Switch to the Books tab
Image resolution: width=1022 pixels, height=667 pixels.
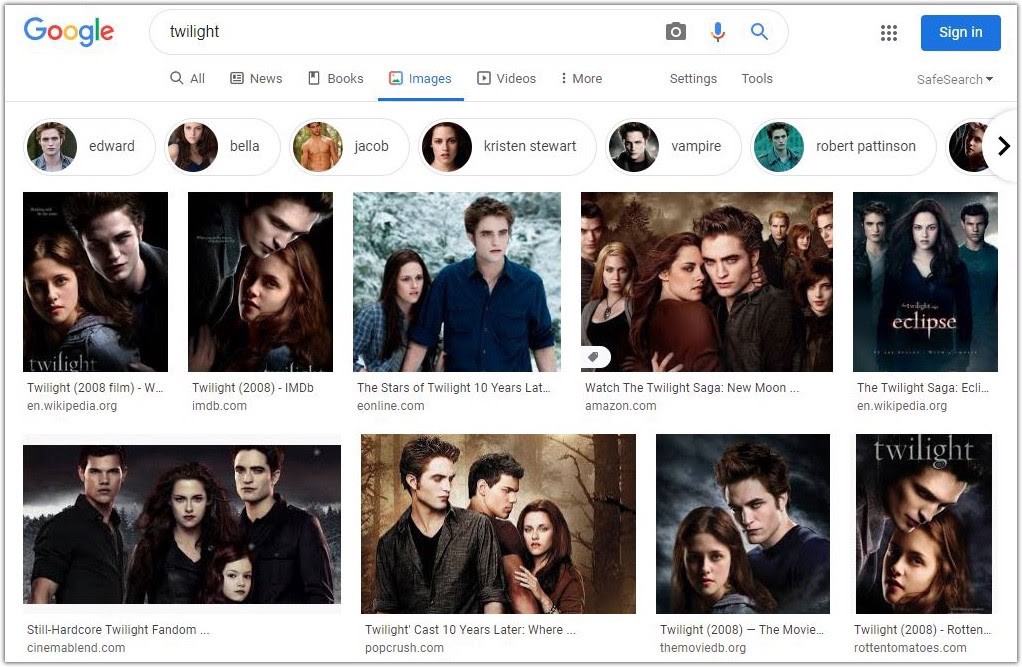tap(336, 79)
